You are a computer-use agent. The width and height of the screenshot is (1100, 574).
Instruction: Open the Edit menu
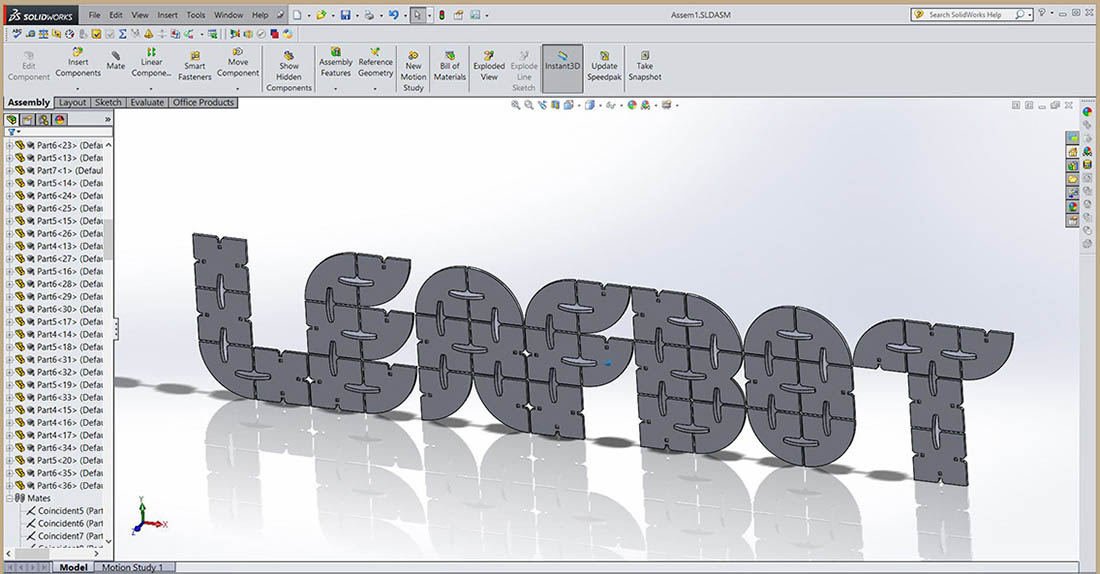(x=116, y=15)
